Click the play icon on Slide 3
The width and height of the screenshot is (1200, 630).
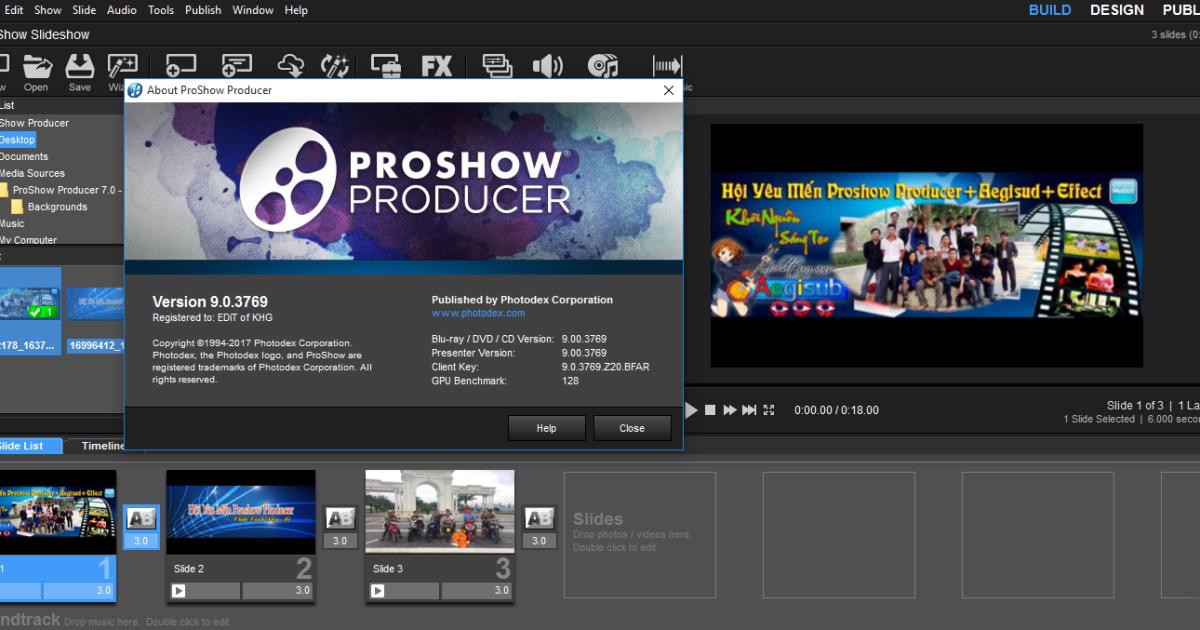coord(378,591)
